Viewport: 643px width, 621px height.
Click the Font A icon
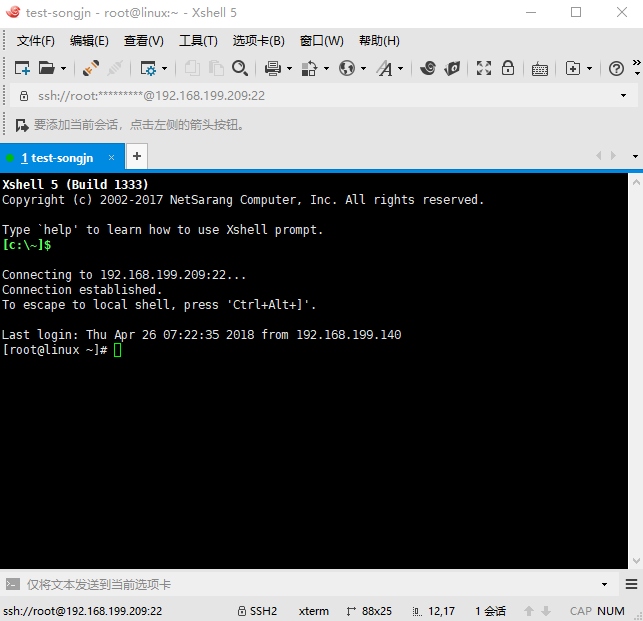pyautogui.click(x=385, y=68)
